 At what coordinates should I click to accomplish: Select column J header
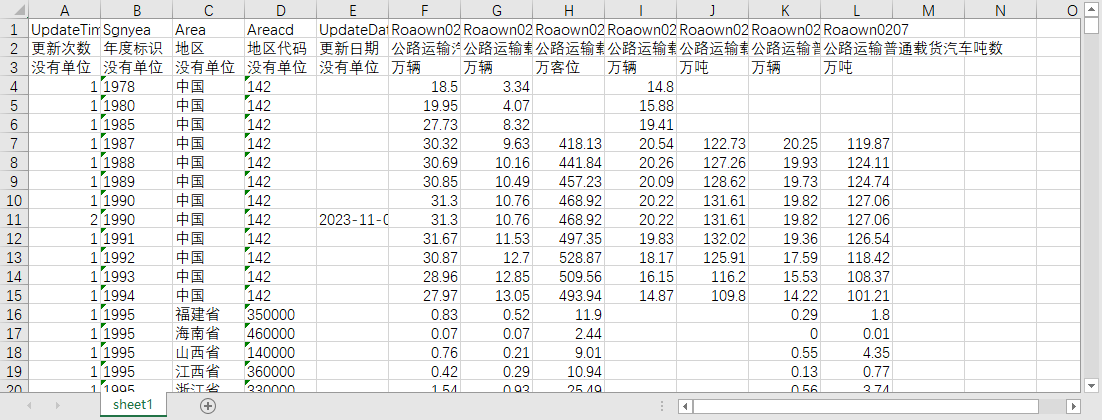(x=713, y=10)
